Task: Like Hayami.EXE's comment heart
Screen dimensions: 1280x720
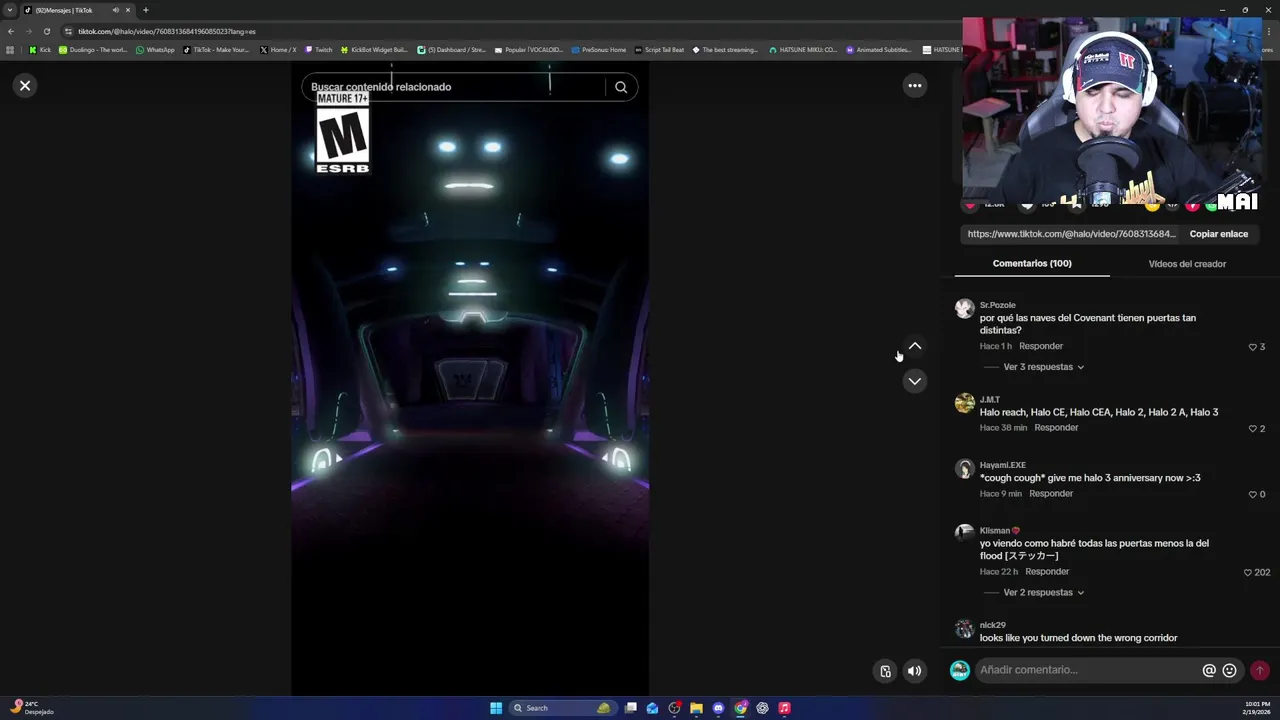Action: click(x=1252, y=495)
